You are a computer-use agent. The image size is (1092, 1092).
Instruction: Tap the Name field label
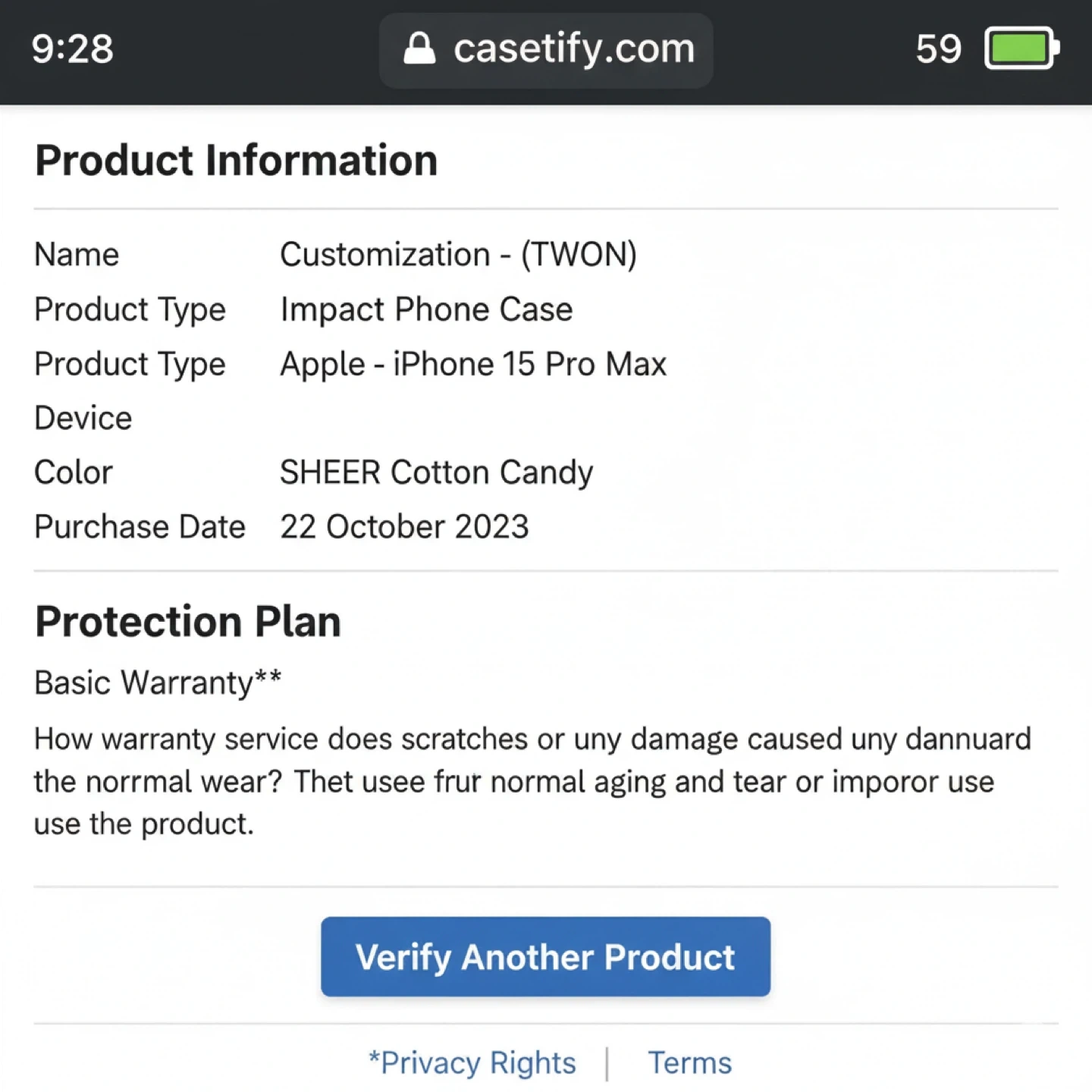click(x=77, y=255)
